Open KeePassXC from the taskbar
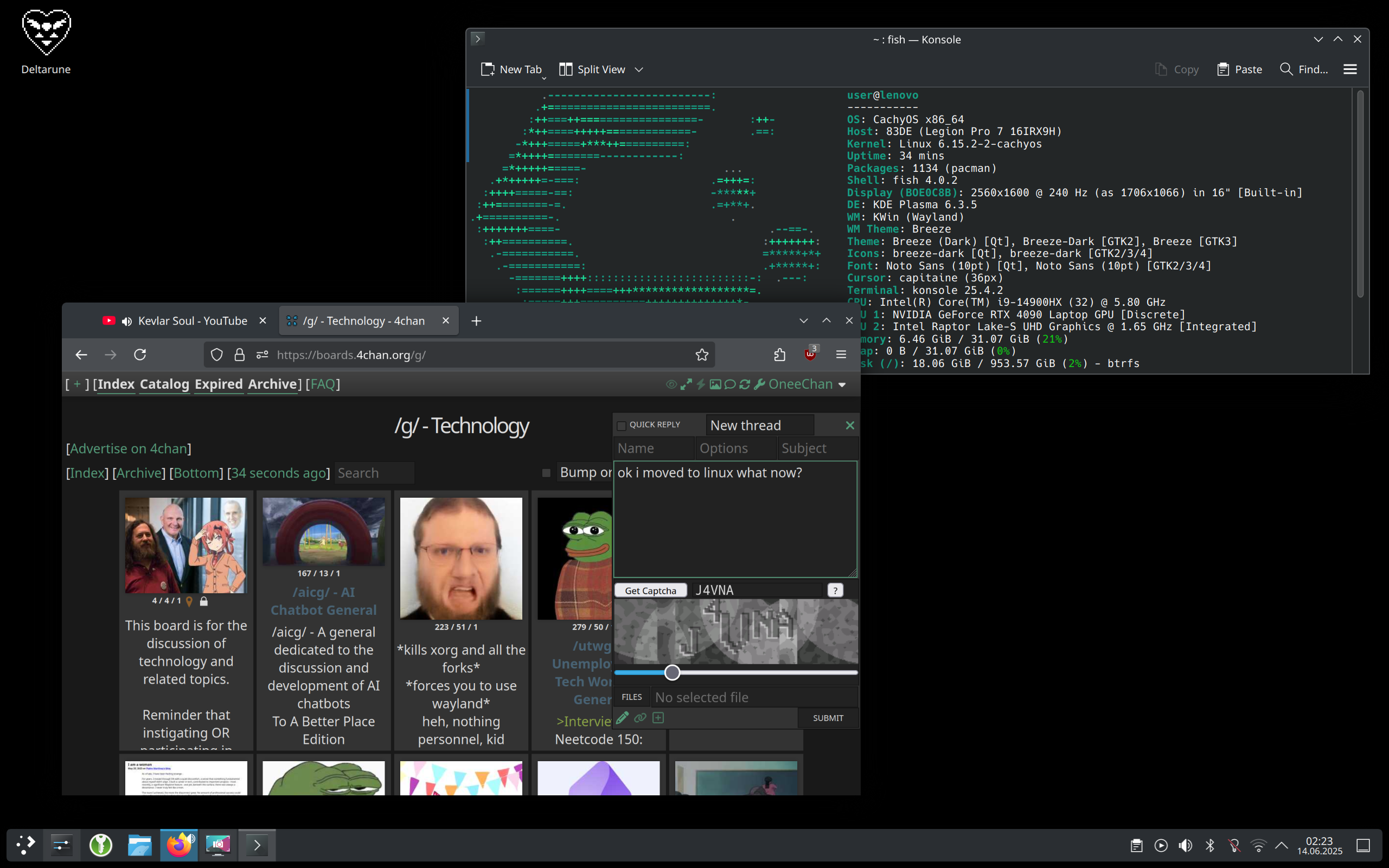This screenshot has height=868, width=1389. 101,845
